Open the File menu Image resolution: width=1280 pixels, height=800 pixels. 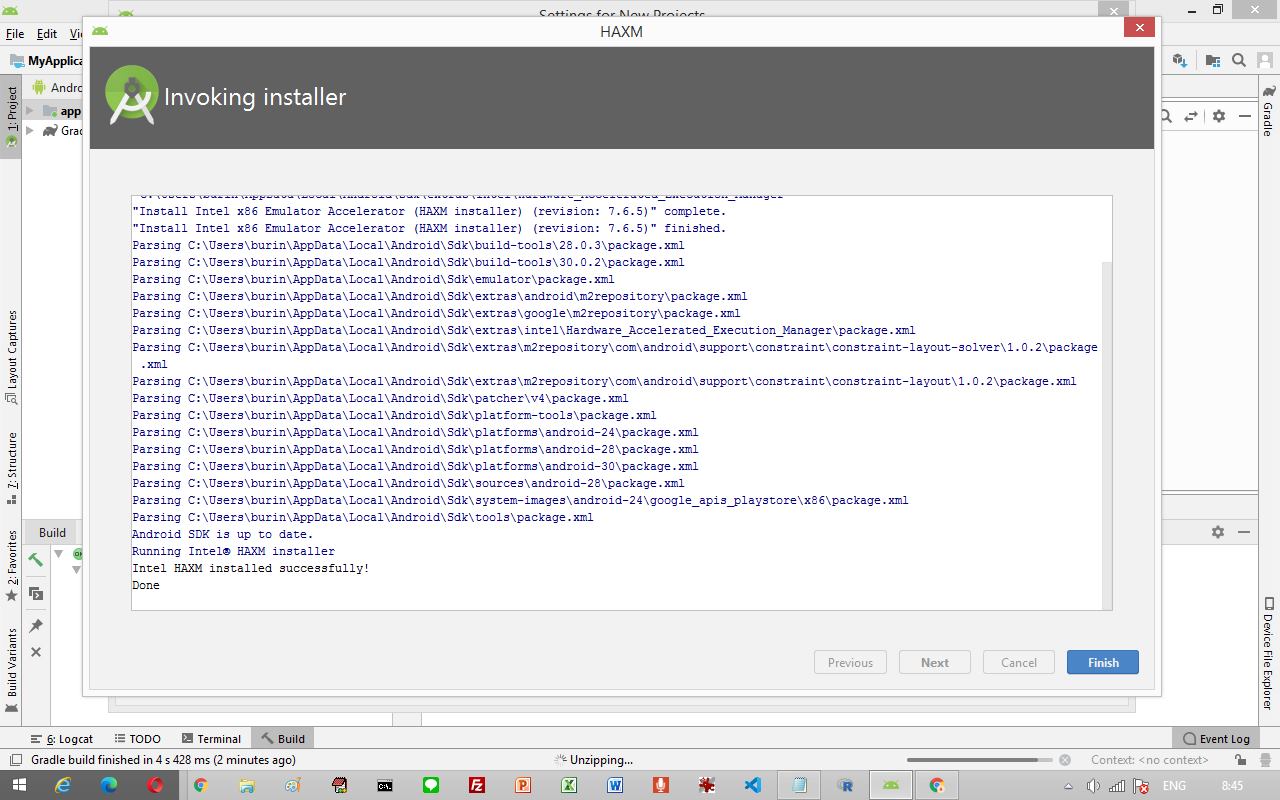point(15,34)
